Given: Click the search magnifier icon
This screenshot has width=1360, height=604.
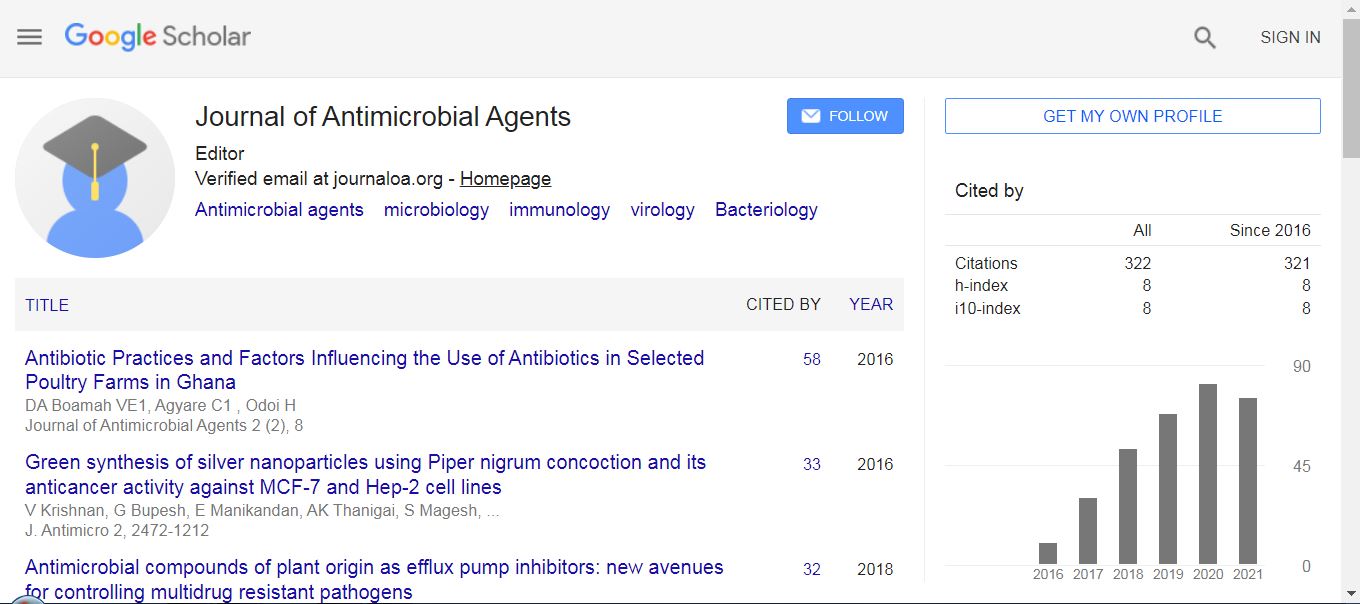Looking at the screenshot, I should coord(1205,38).
